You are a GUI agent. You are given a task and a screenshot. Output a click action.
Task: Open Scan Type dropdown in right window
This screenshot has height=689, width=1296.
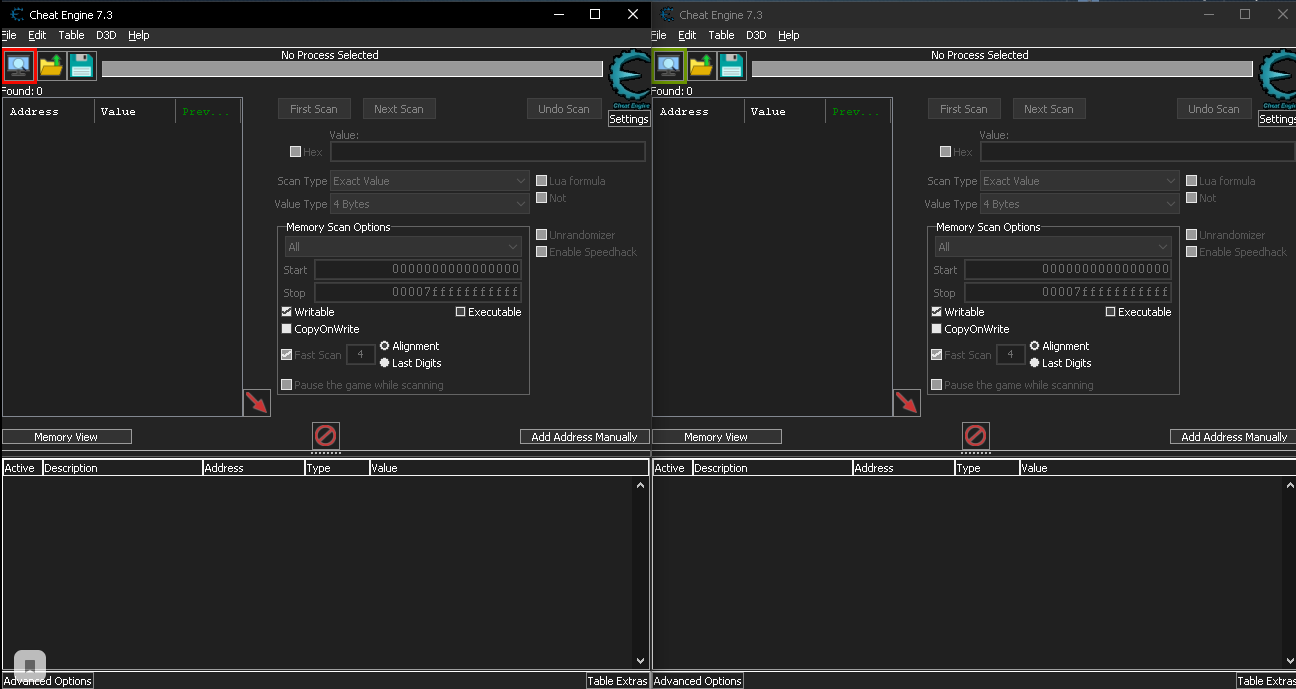1080,181
